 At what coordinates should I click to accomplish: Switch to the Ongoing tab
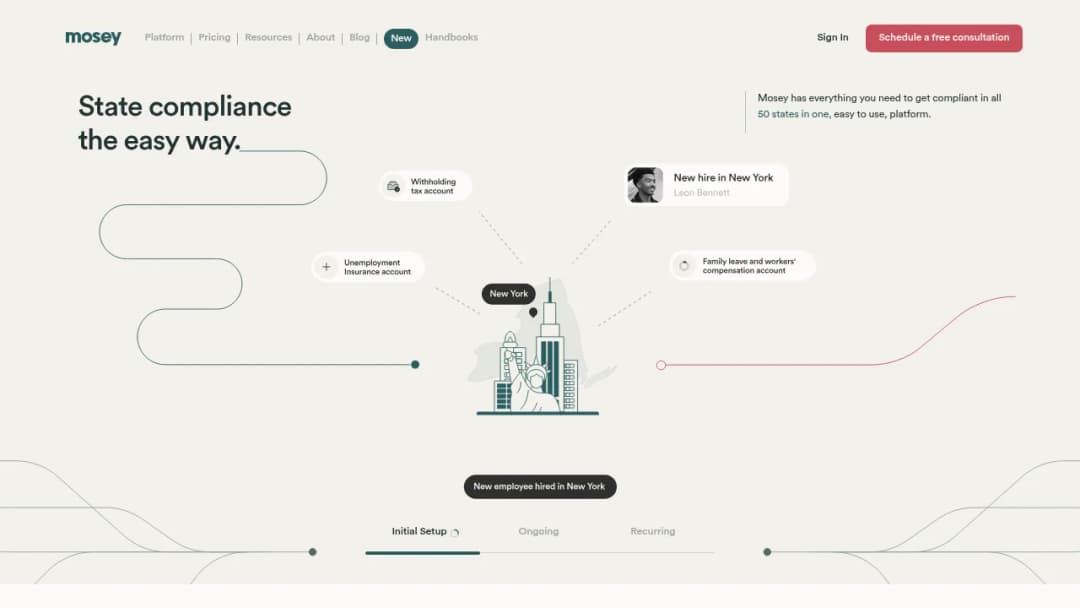coord(539,532)
